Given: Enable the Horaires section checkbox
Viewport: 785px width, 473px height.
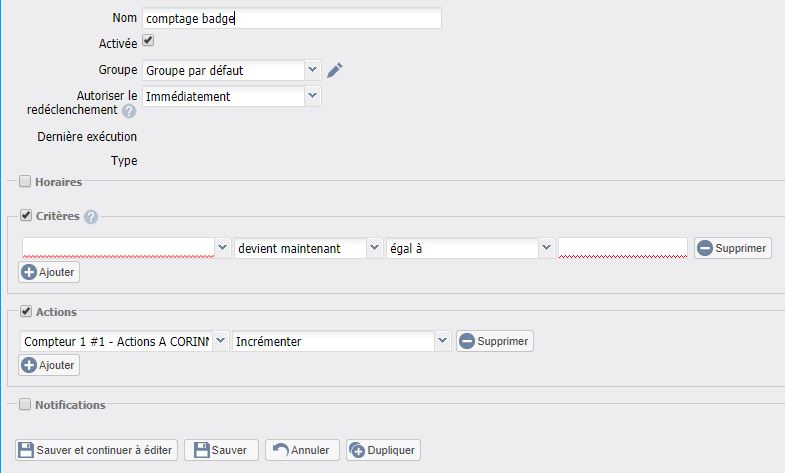Looking at the screenshot, I should click(25, 182).
